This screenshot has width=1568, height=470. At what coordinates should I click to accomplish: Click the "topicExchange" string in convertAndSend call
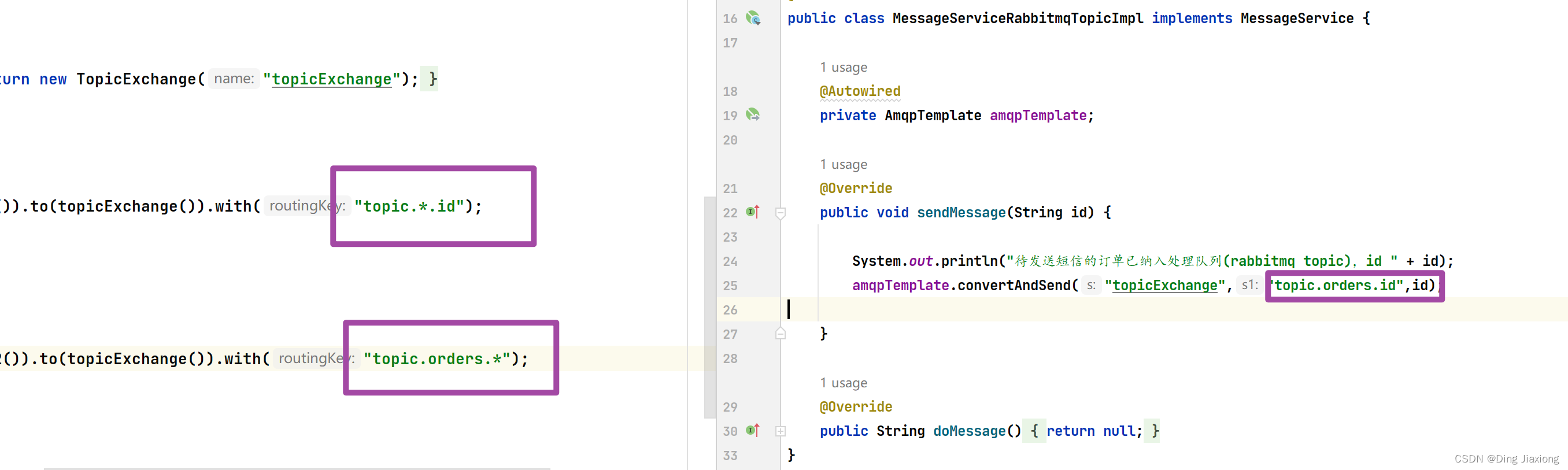coord(1164,286)
